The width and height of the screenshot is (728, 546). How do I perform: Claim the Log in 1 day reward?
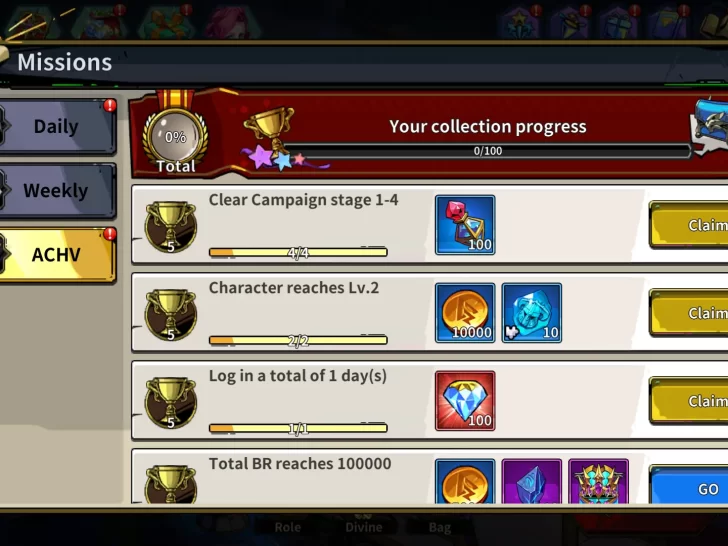(689, 401)
